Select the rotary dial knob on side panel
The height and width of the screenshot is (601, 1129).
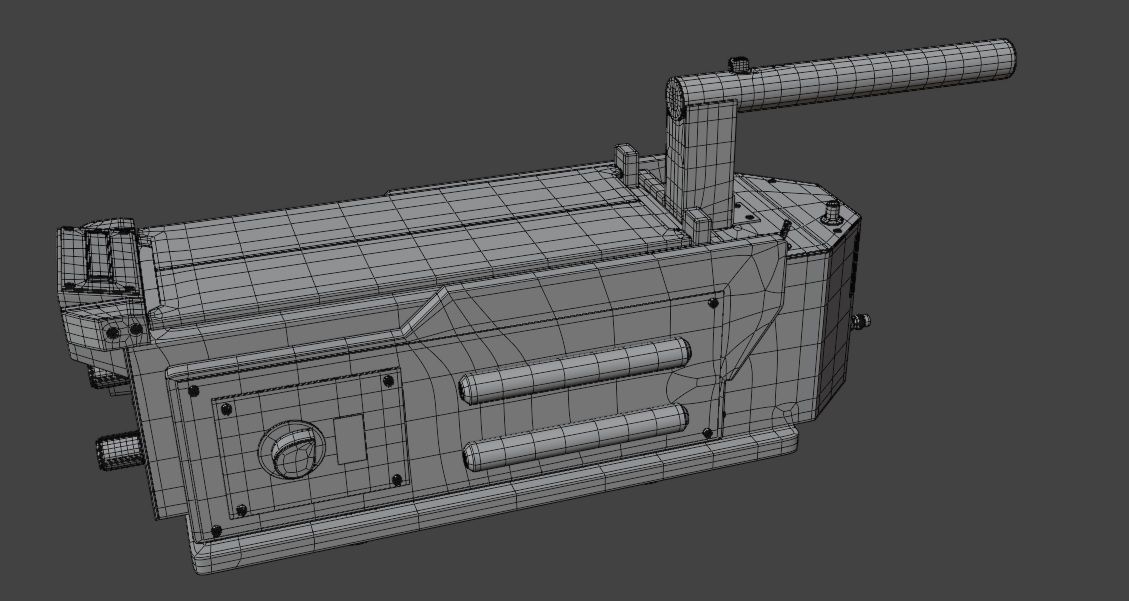(292, 450)
